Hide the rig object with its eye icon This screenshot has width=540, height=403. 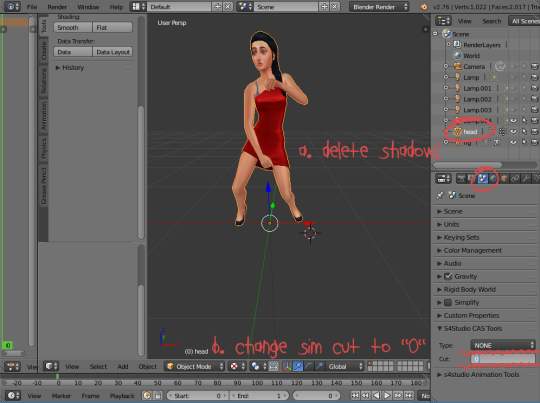click(x=513, y=142)
